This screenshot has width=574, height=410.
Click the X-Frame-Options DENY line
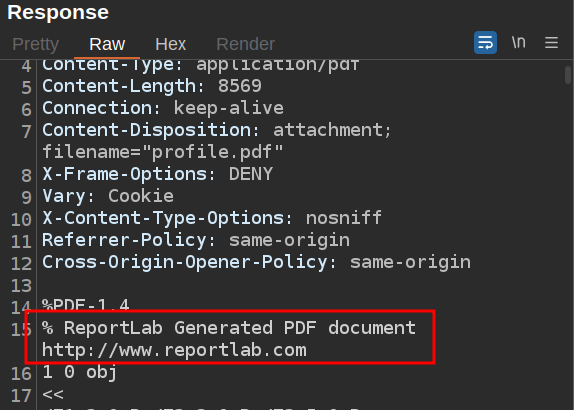(157, 174)
